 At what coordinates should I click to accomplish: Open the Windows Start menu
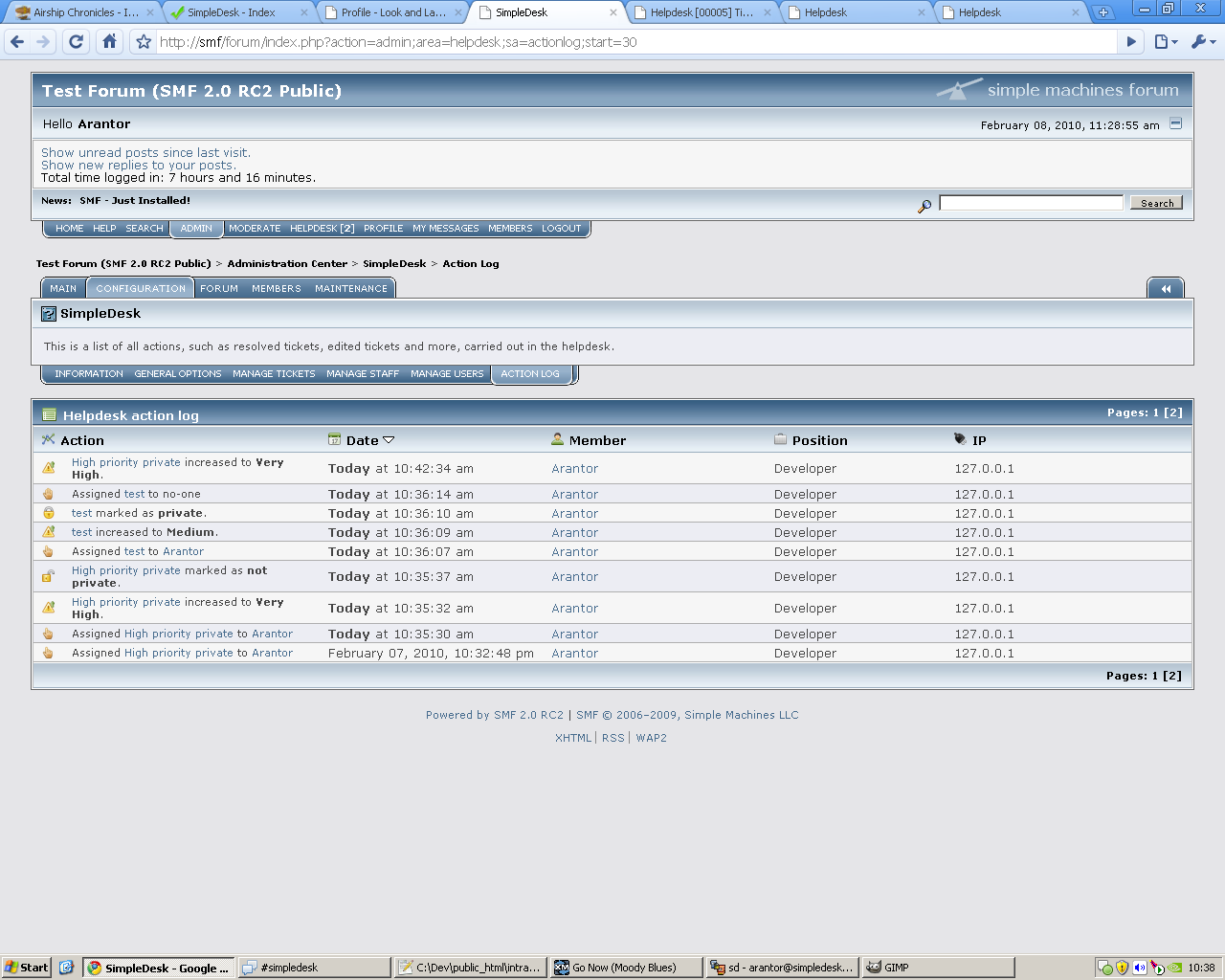26,968
